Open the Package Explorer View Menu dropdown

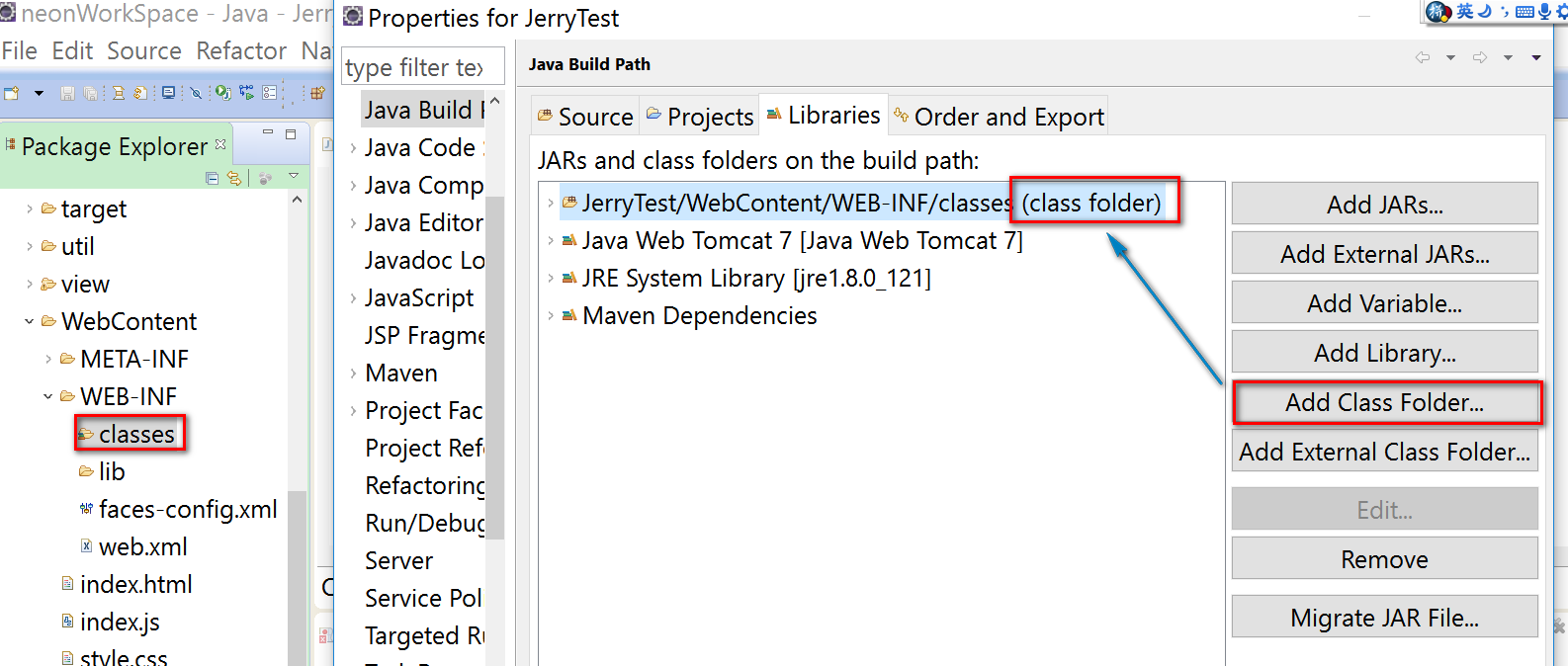[x=294, y=177]
